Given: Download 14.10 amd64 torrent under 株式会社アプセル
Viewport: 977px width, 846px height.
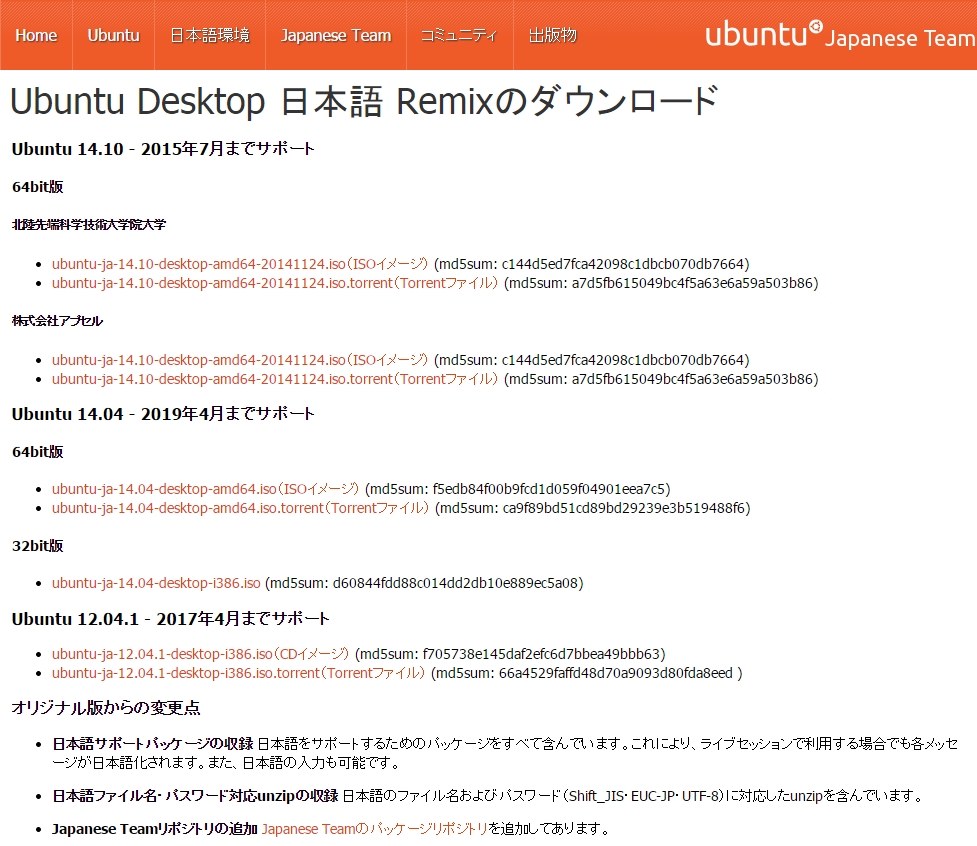Looking at the screenshot, I should (x=275, y=379).
